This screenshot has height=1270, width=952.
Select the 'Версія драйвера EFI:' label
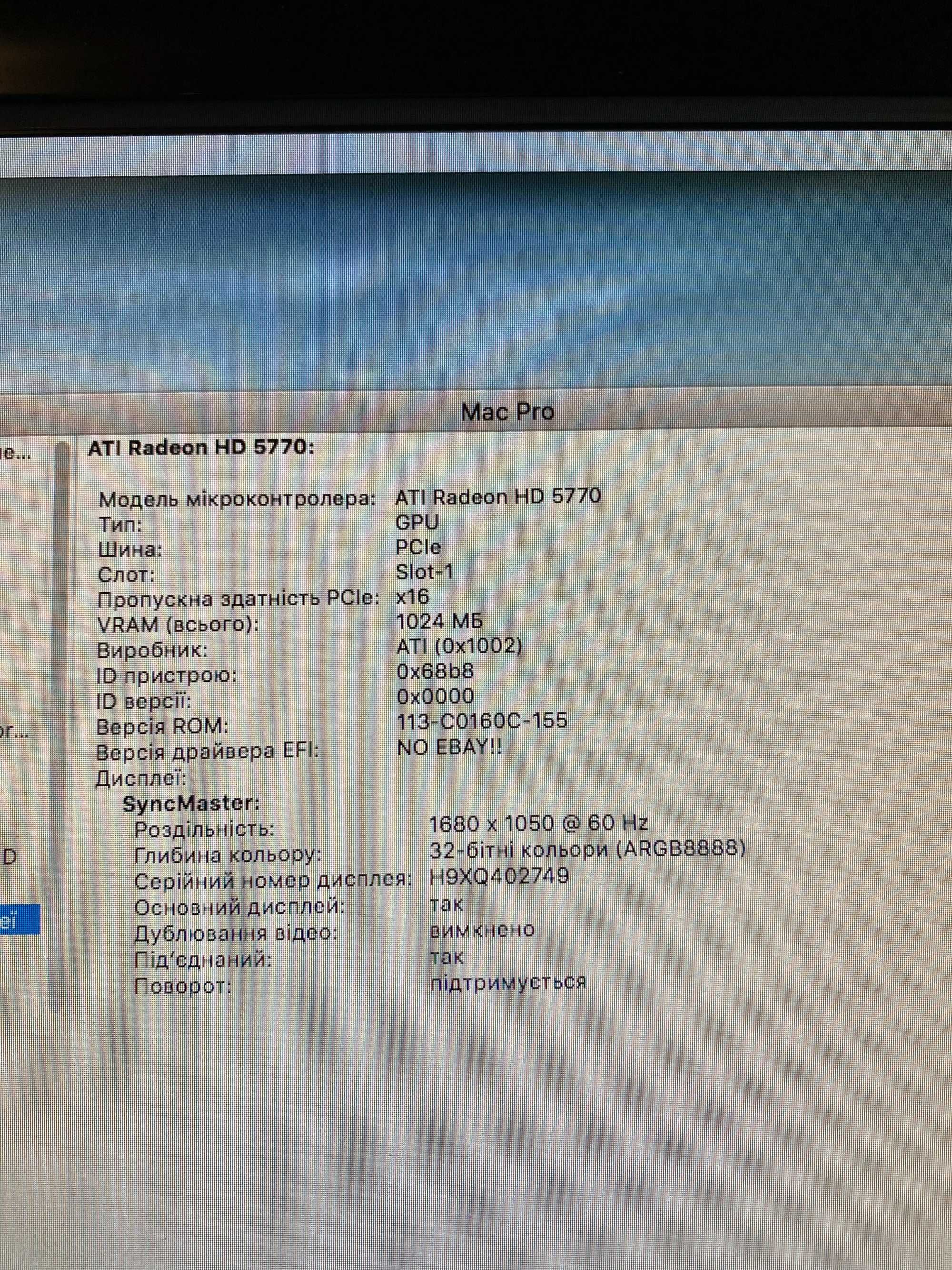(207, 751)
